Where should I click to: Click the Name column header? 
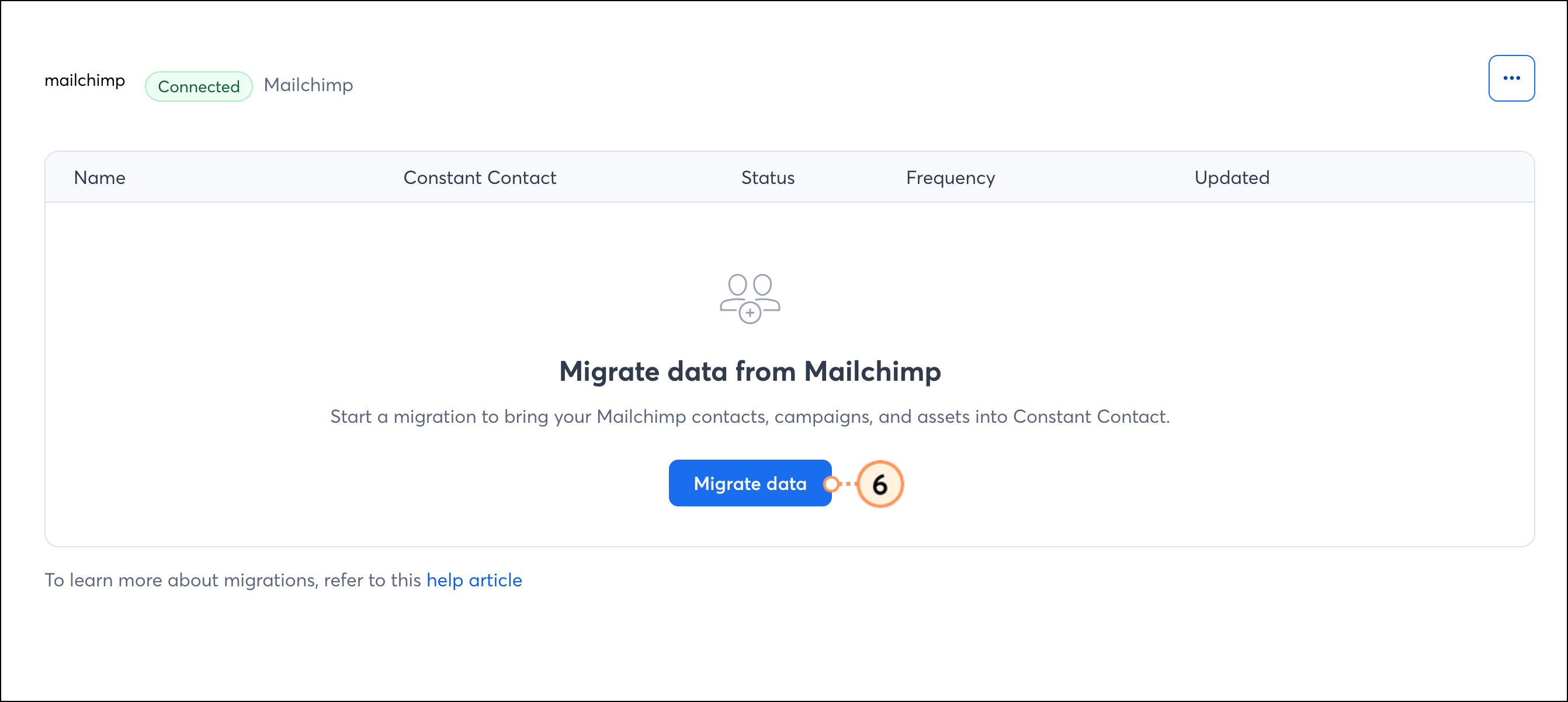pyautogui.click(x=99, y=178)
